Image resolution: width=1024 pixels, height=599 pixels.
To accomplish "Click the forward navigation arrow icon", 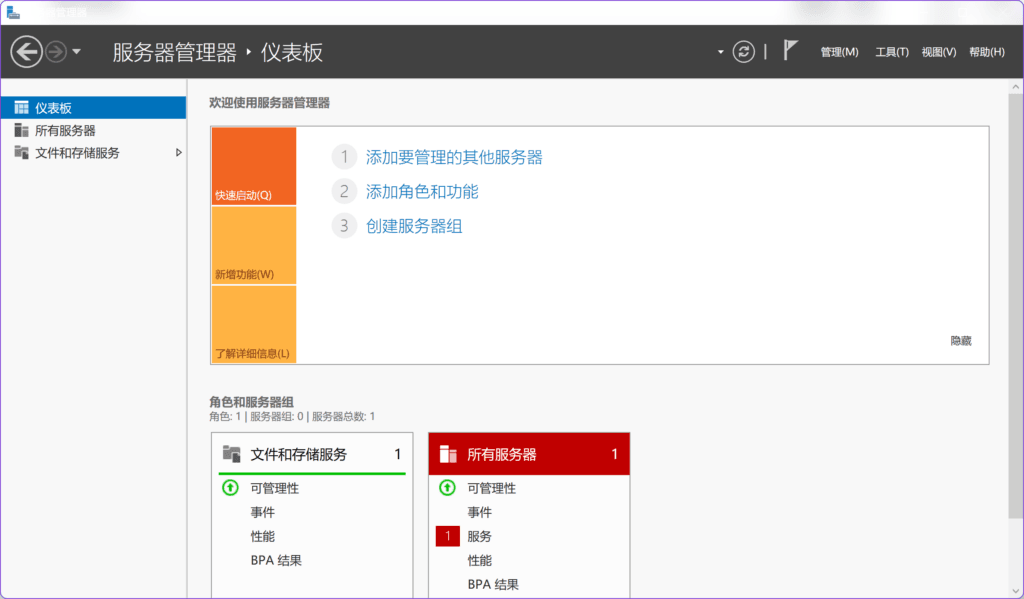I will click(x=56, y=52).
